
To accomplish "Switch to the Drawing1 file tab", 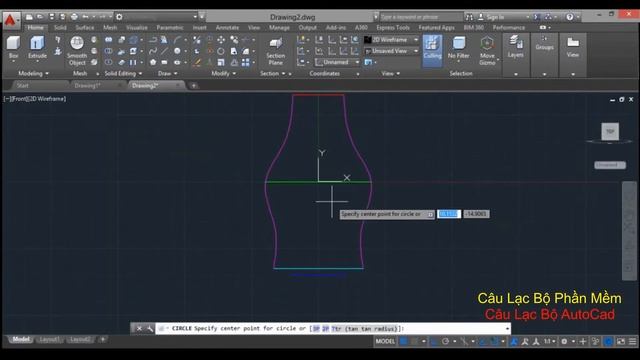I will (x=87, y=85).
